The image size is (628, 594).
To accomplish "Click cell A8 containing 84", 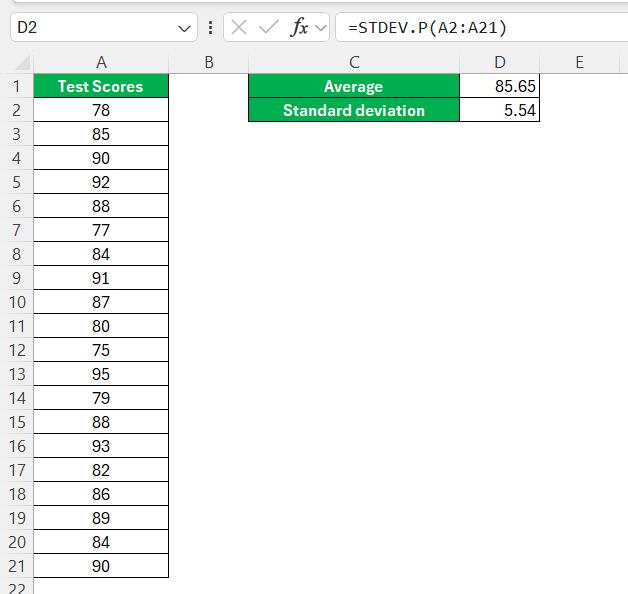I will tap(101, 254).
